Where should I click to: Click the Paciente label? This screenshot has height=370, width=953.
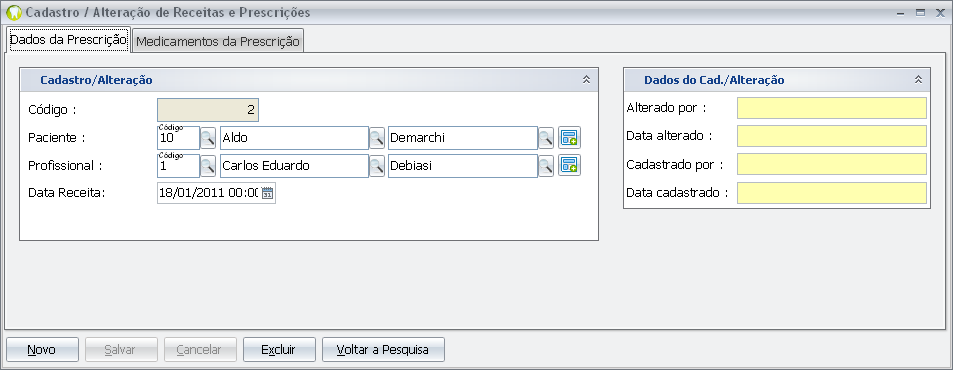tap(56, 138)
